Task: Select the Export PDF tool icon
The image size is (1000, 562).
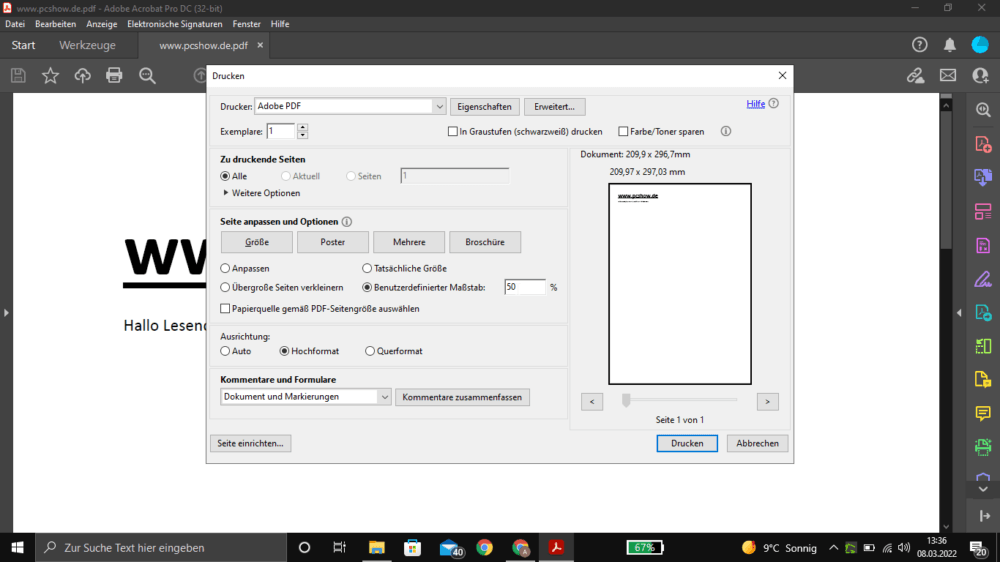Action: pyautogui.click(x=983, y=313)
